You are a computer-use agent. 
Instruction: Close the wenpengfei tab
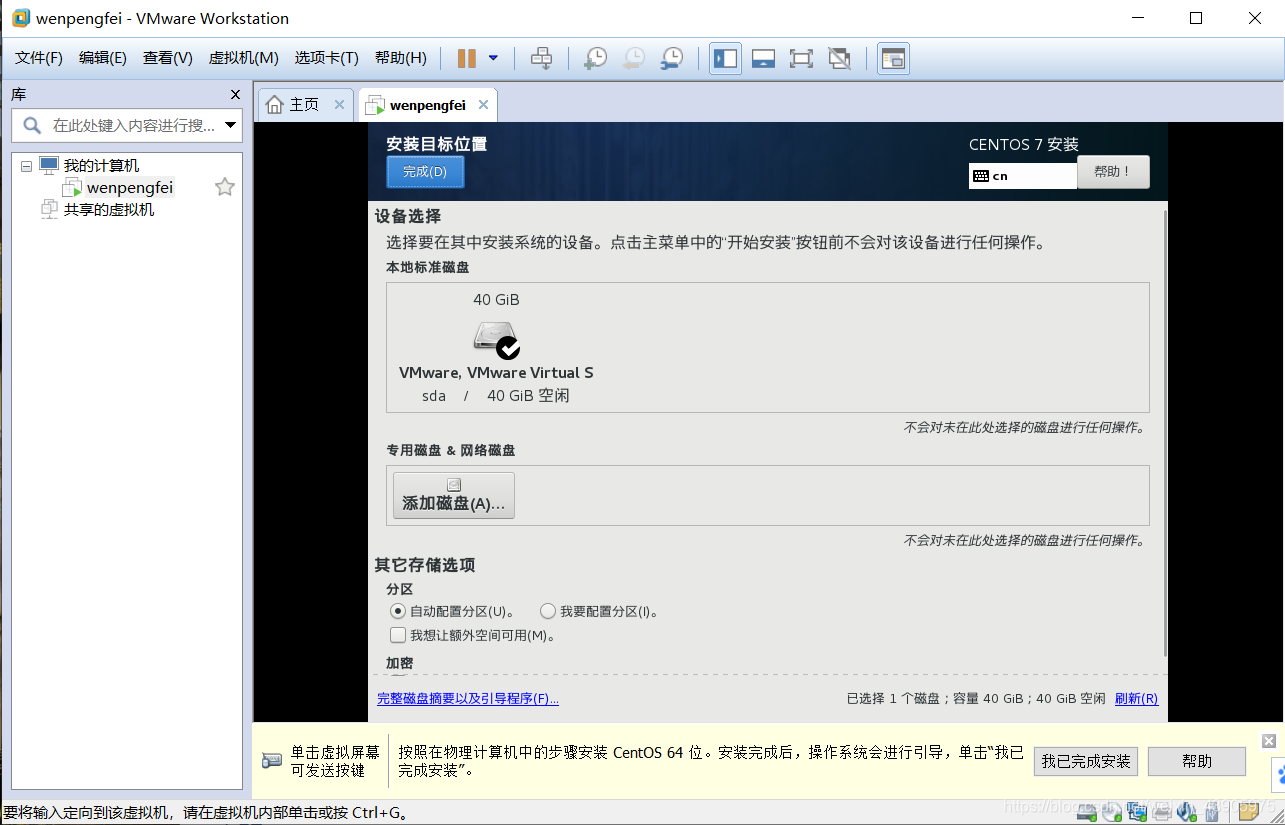point(484,105)
